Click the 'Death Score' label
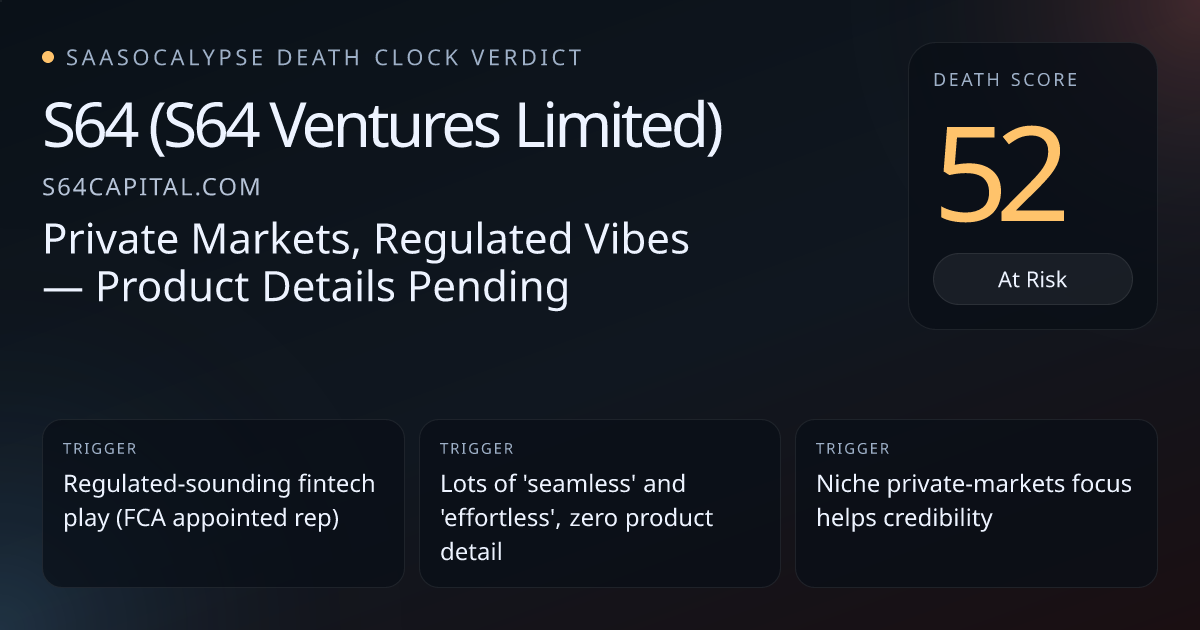This screenshot has height=630, width=1200. pos(1005,80)
